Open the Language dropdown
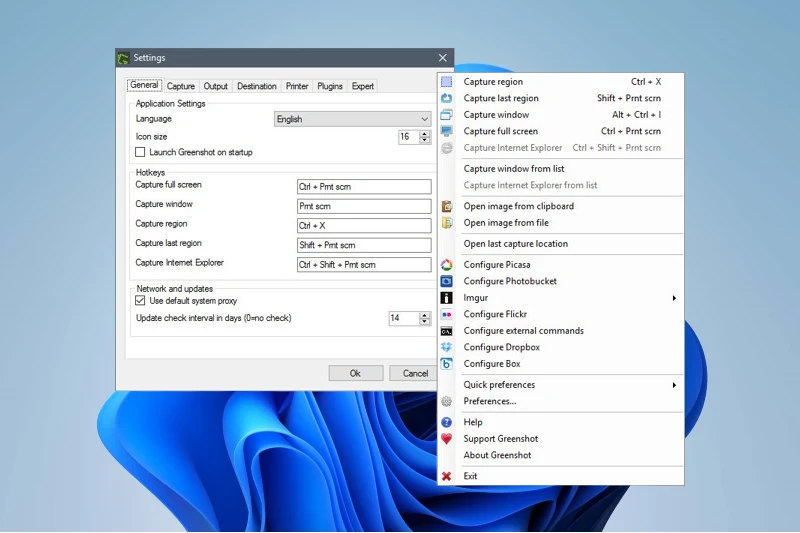Image resolution: width=800 pixels, height=533 pixels. (x=353, y=119)
